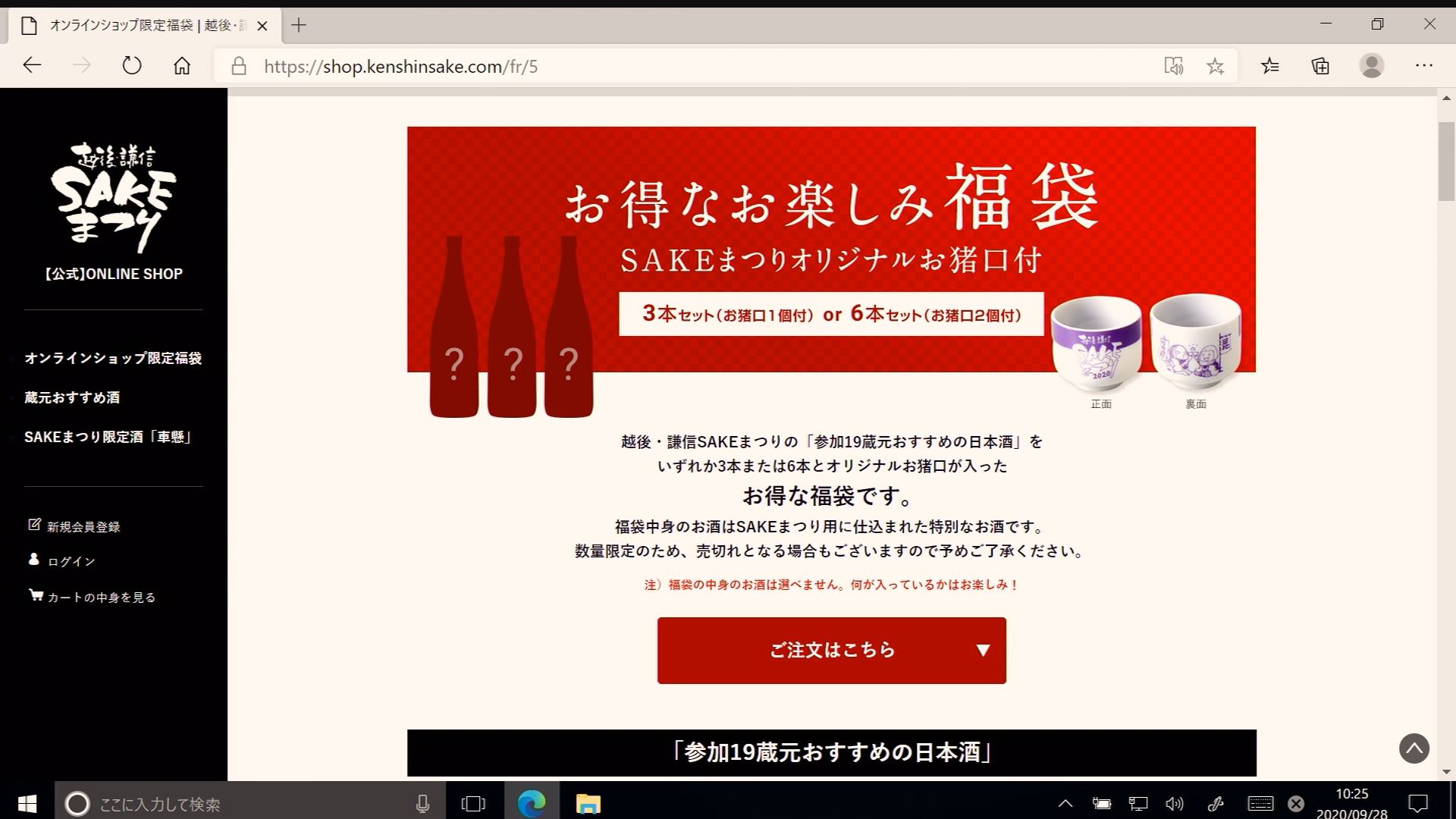The width and height of the screenshot is (1456, 819).
Task: Open the read aloud icon in address bar
Action: click(1173, 66)
